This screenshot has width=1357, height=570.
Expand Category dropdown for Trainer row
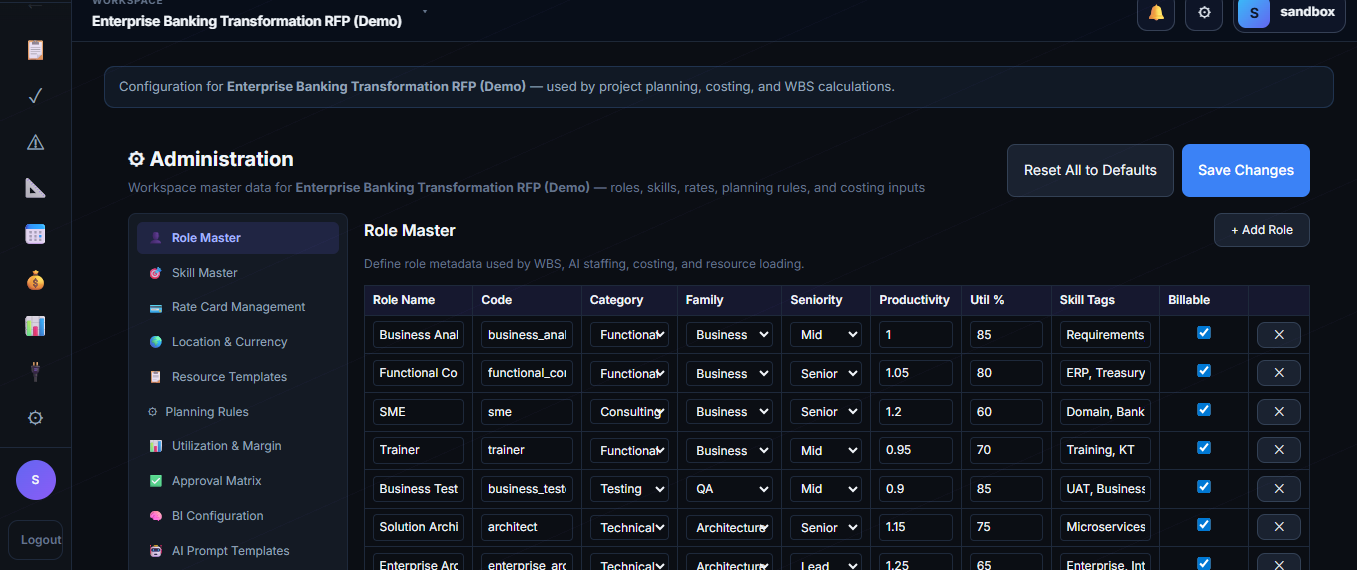click(x=629, y=450)
